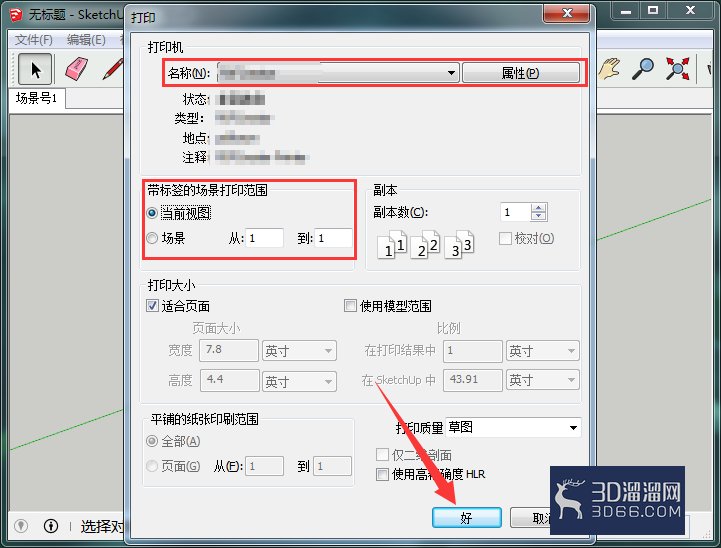This screenshot has height=548, width=721.
Task: Select the 全部(A) radio button
Action: (152, 441)
